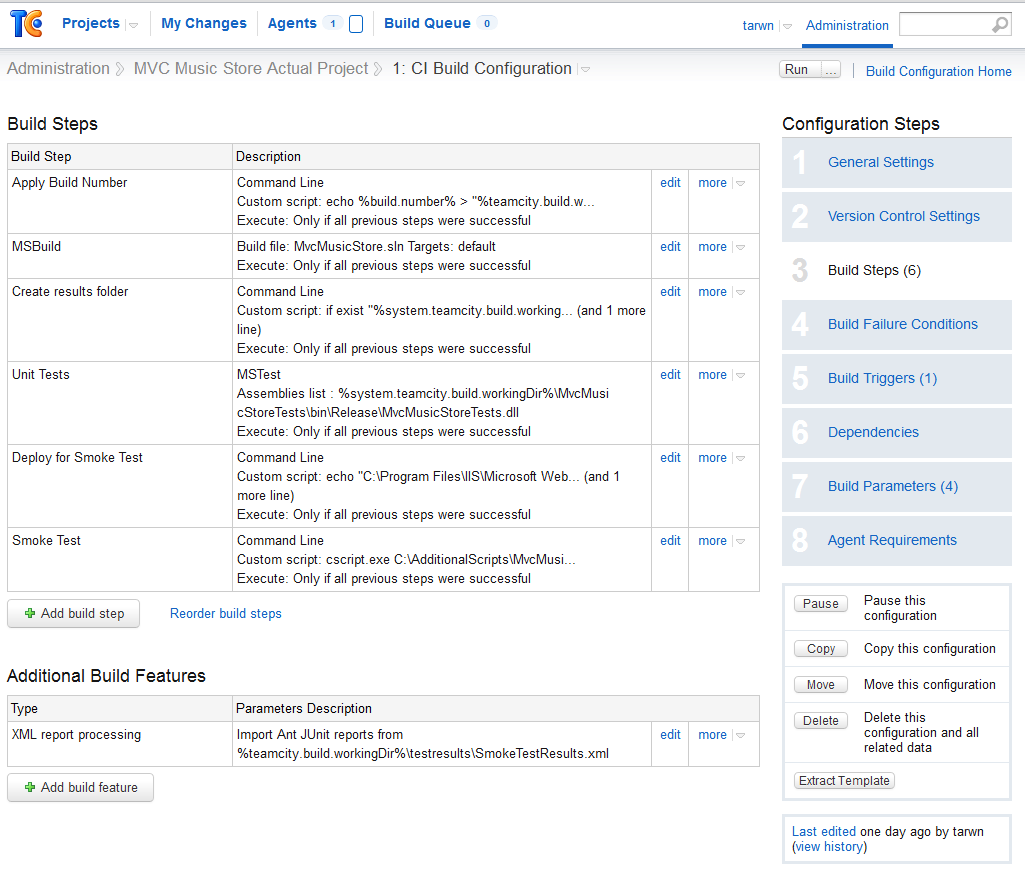Open the Run custom build options button
Viewport: 1025px width, 872px height.
point(831,69)
